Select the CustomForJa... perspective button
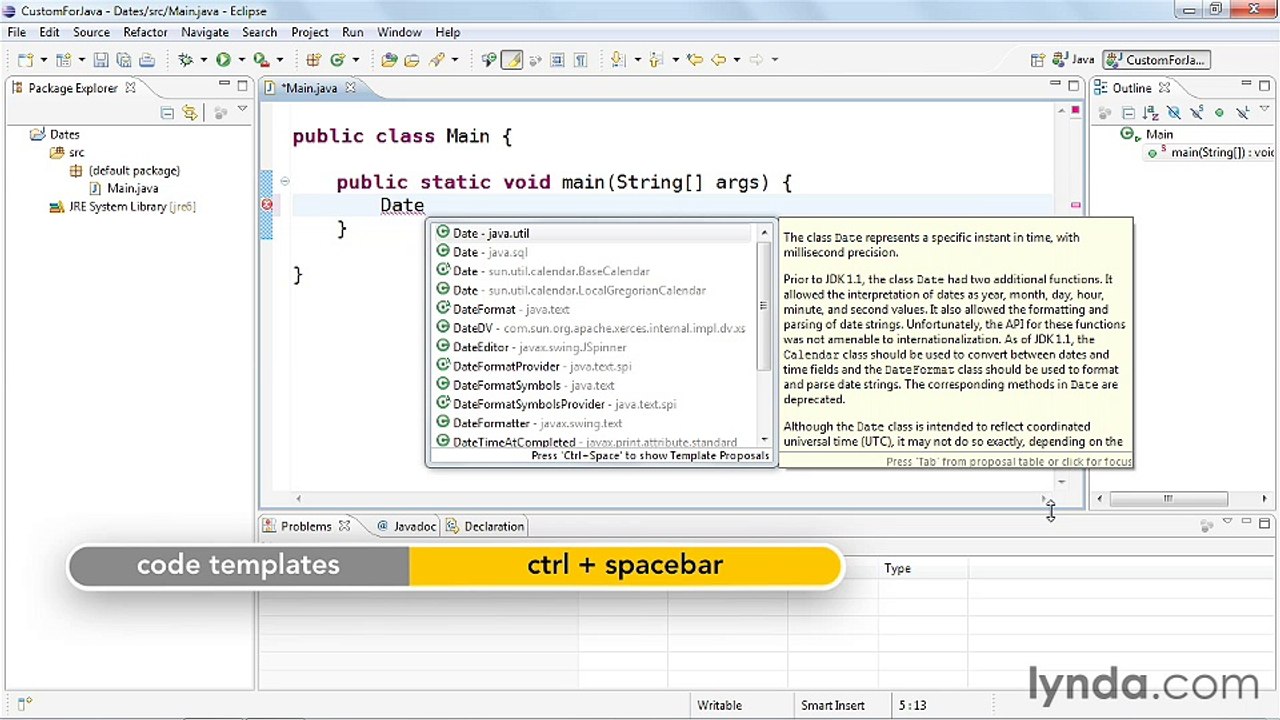Image resolution: width=1280 pixels, height=720 pixels. 1156,60
